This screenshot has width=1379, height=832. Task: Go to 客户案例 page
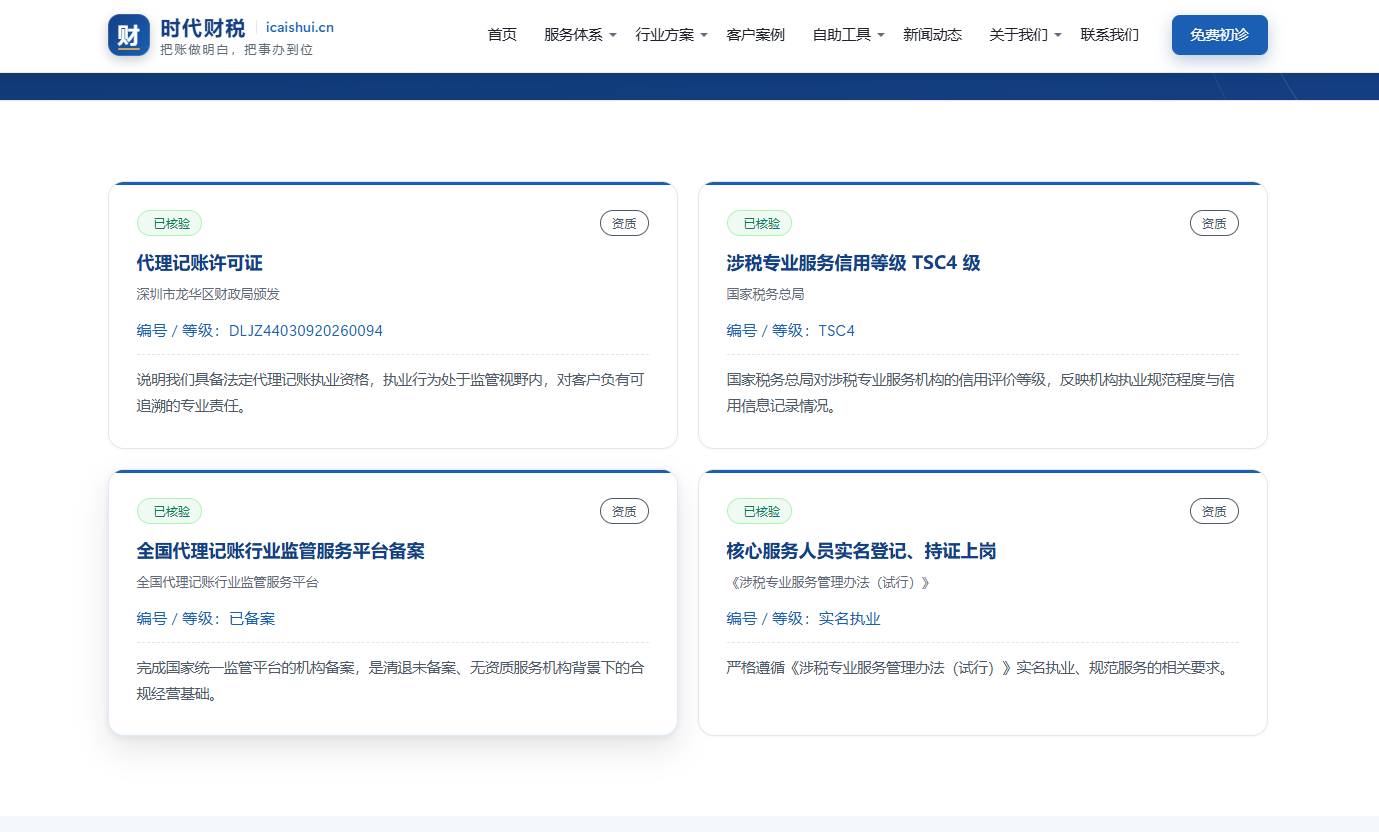coord(755,35)
